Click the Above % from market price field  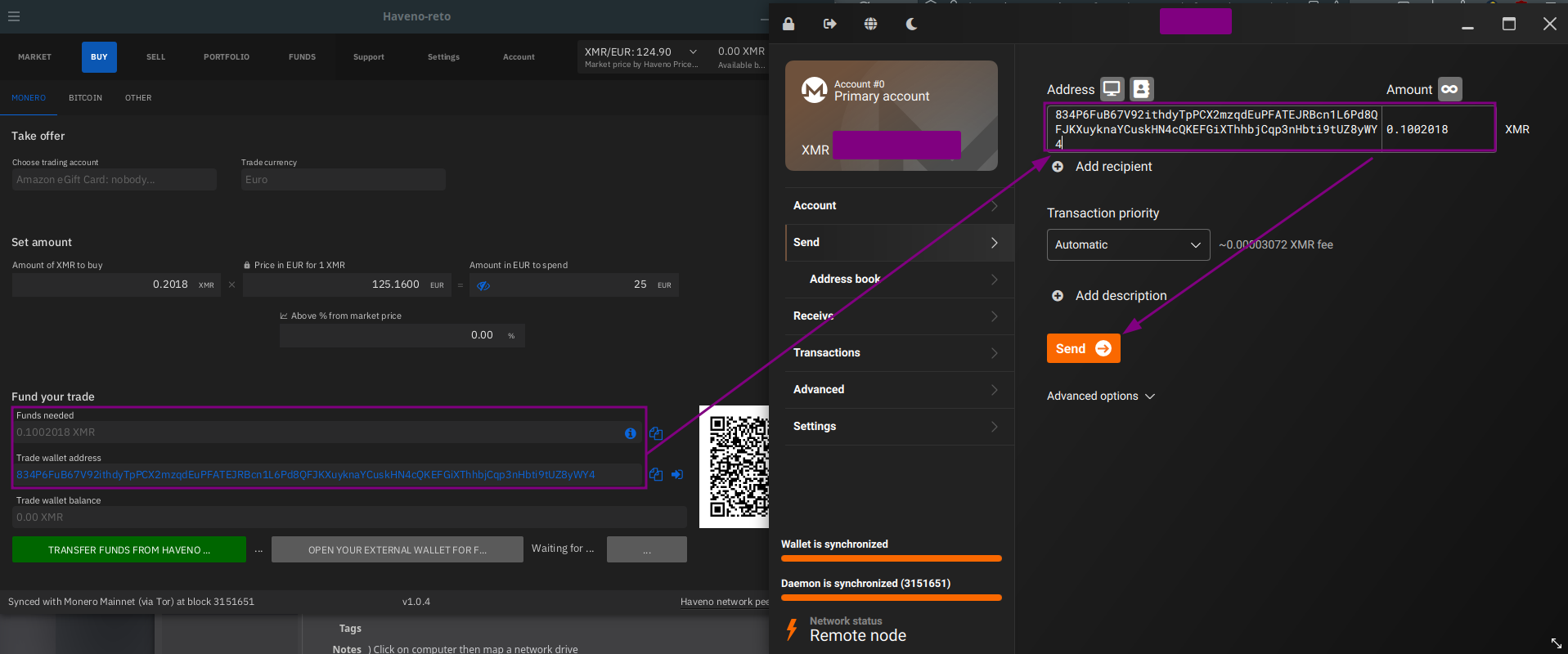click(x=402, y=336)
